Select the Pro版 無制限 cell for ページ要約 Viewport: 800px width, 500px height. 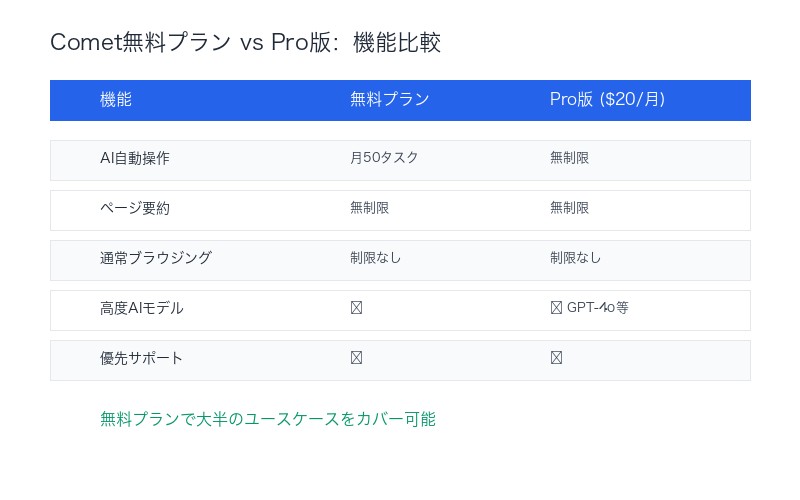tap(569, 208)
